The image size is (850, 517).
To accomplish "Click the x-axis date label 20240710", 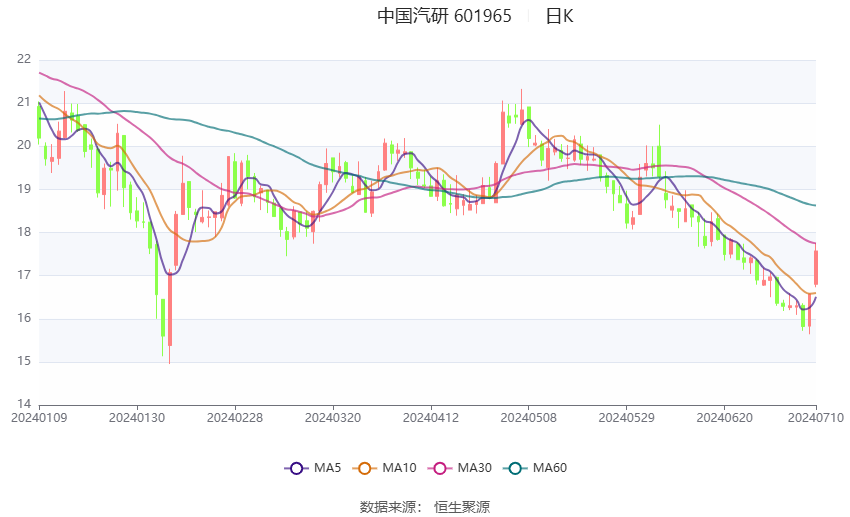I will click(x=816, y=418).
